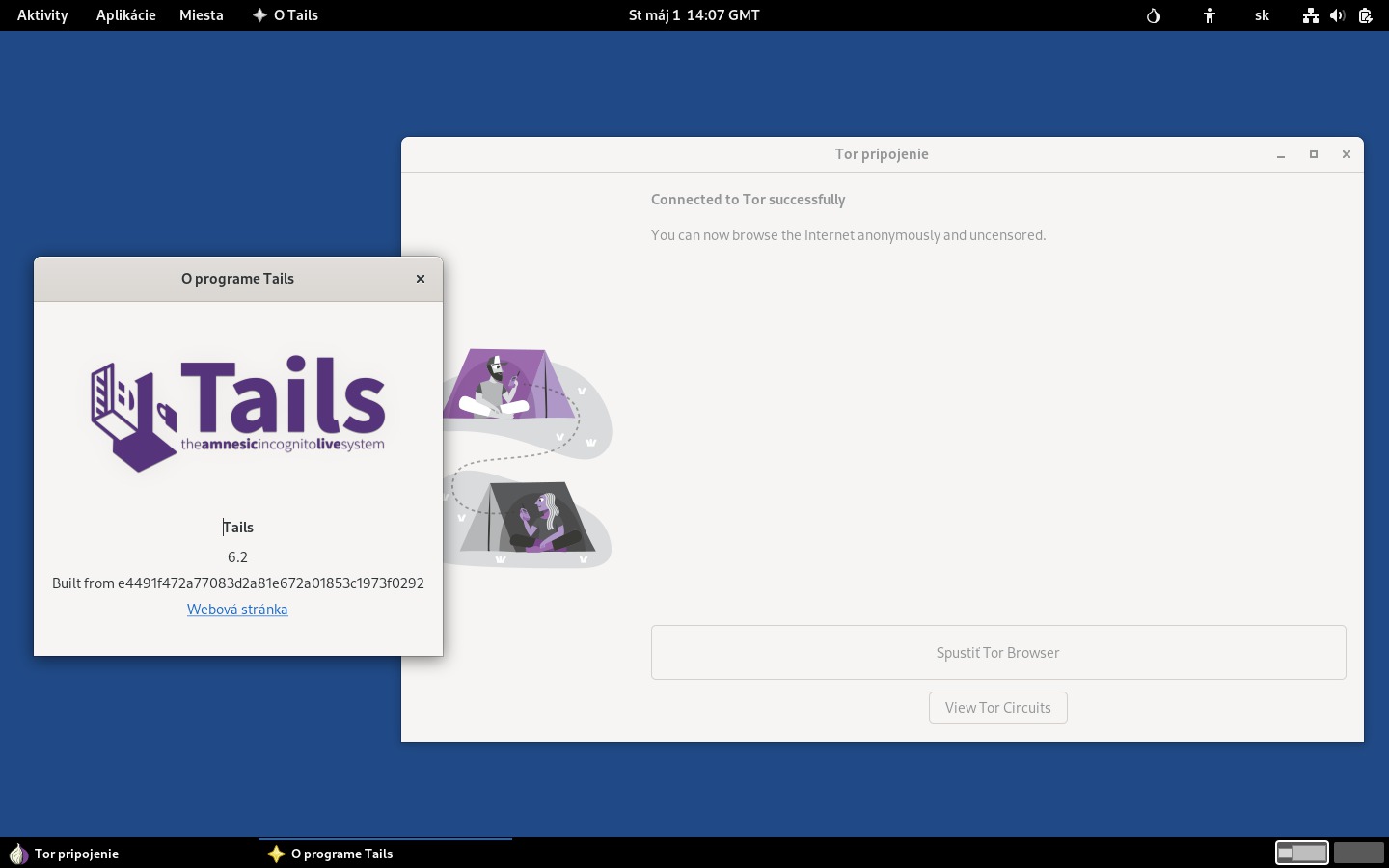Click the Tor onion status icon
Screen dimensions: 1389x868
[1154, 15]
